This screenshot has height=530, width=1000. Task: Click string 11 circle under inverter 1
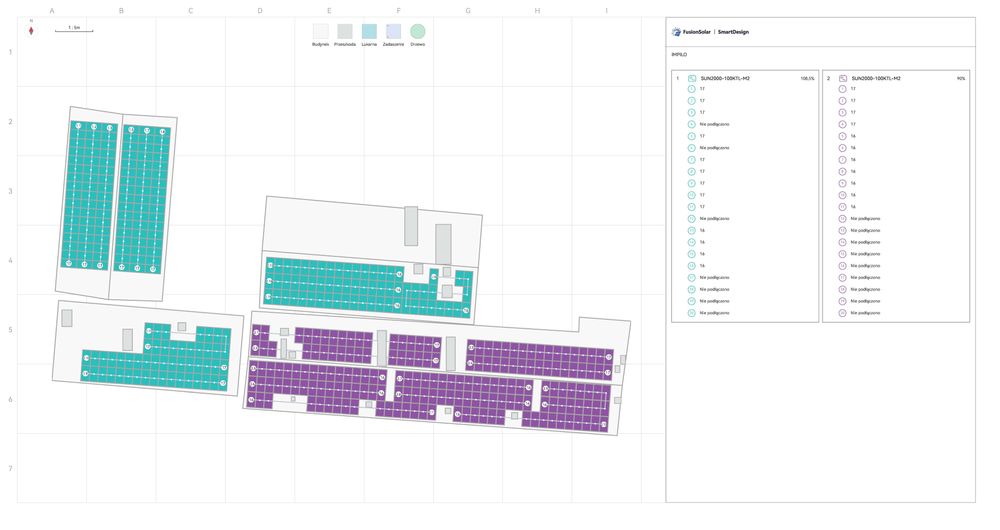click(691, 207)
